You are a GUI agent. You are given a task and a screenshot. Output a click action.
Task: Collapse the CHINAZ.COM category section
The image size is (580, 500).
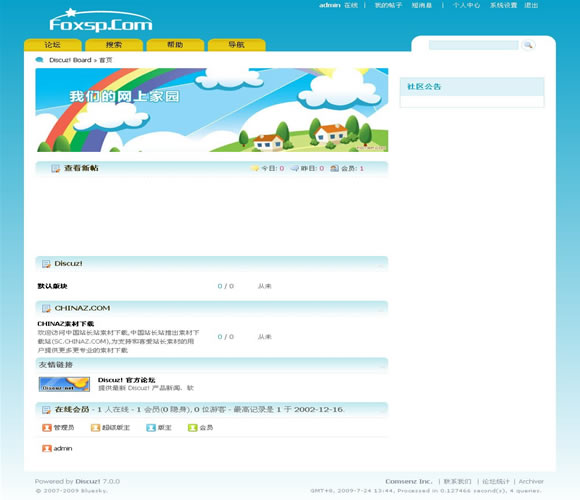[x=381, y=310]
